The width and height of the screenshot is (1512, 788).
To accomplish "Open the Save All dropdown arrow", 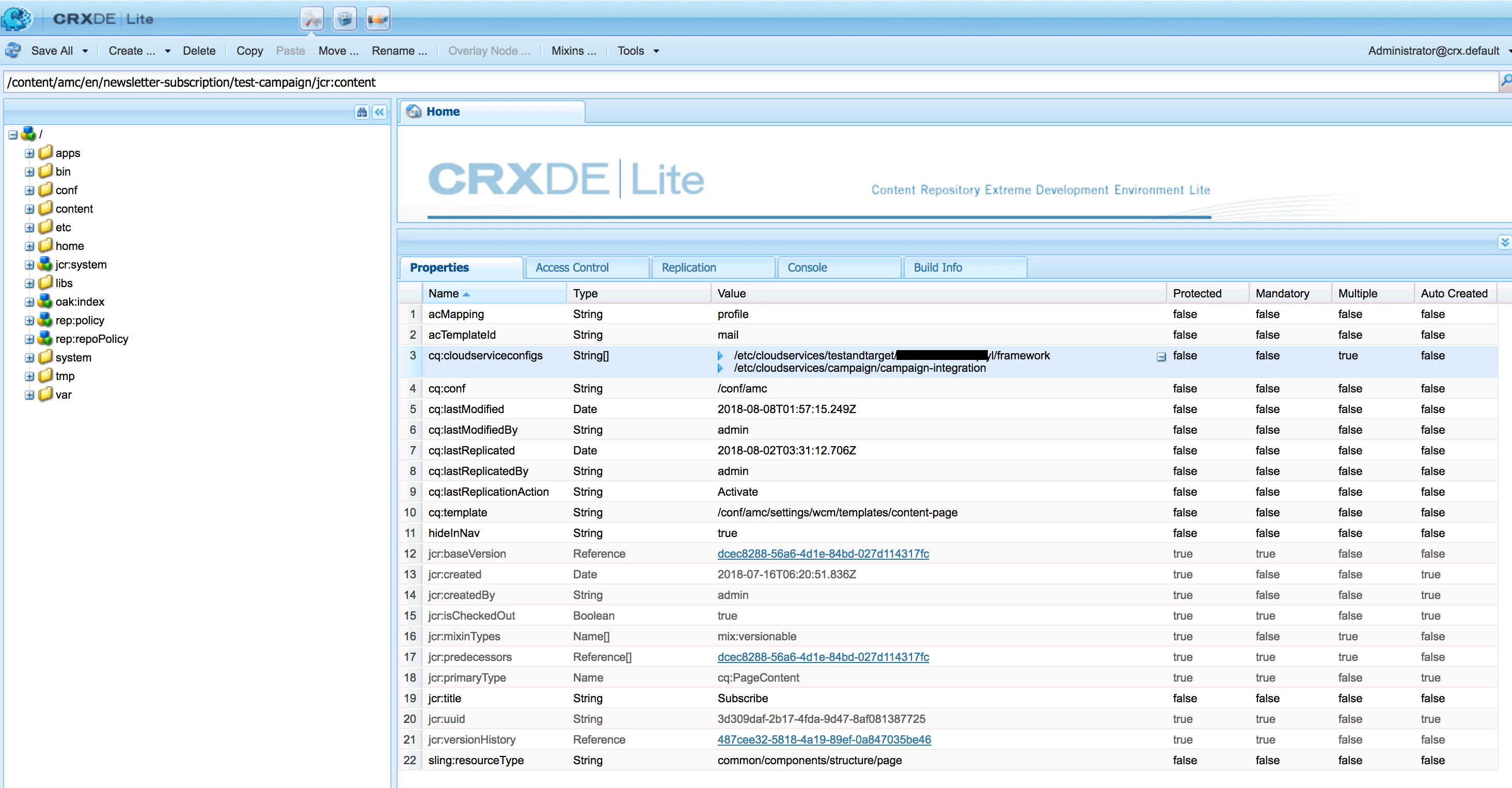I will (x=85, y=51).
